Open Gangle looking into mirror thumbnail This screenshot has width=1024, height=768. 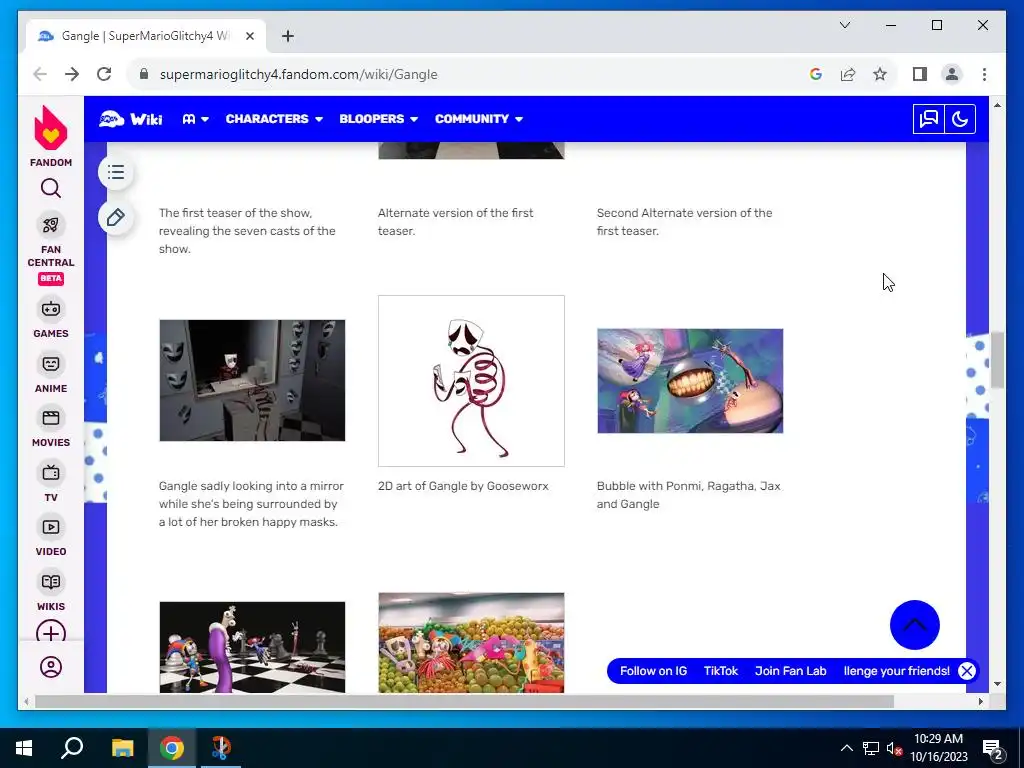pos(252,380)
